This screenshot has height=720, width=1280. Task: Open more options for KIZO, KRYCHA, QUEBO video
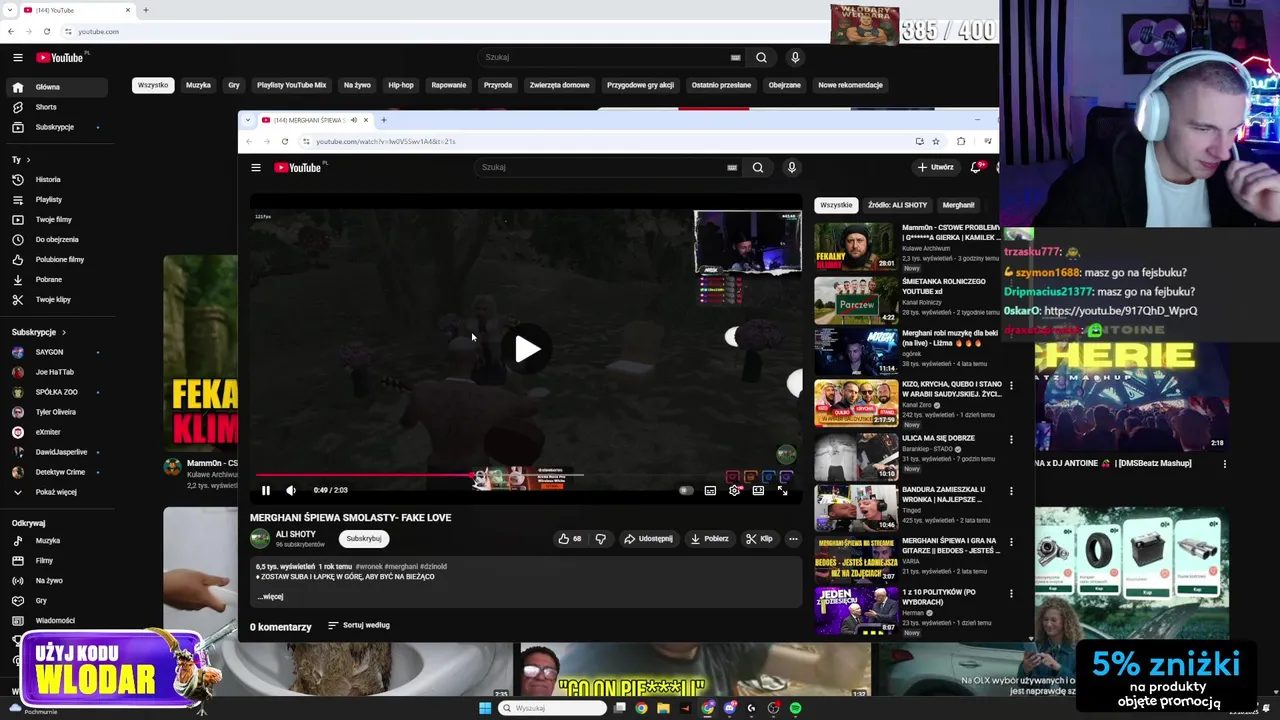coord(1010,385)
